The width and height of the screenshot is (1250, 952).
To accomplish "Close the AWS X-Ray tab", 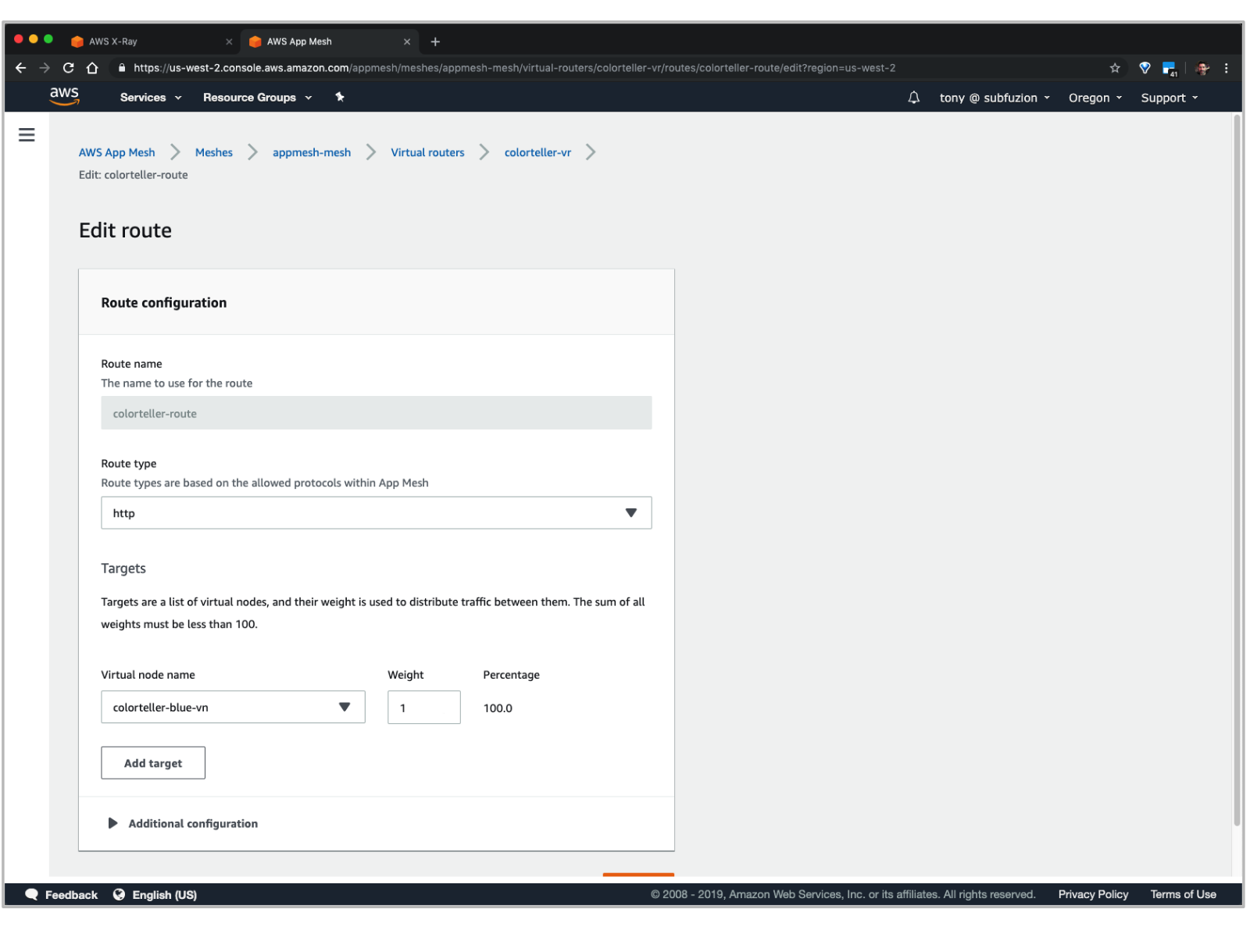I will click(229, 41).
